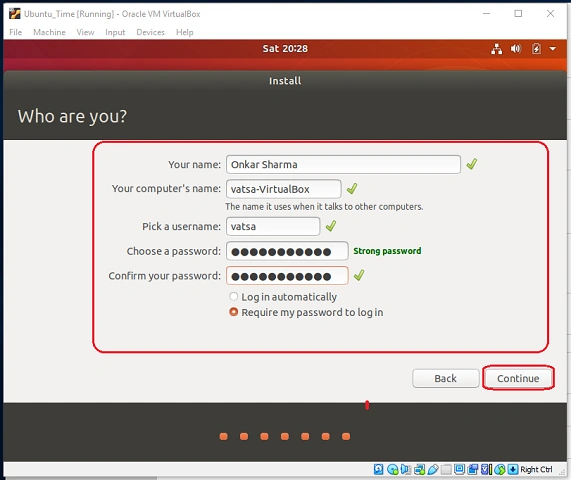Click the shared folders icon in VirtualBox status bar
The image size is (571, 480).
point(446,469)
